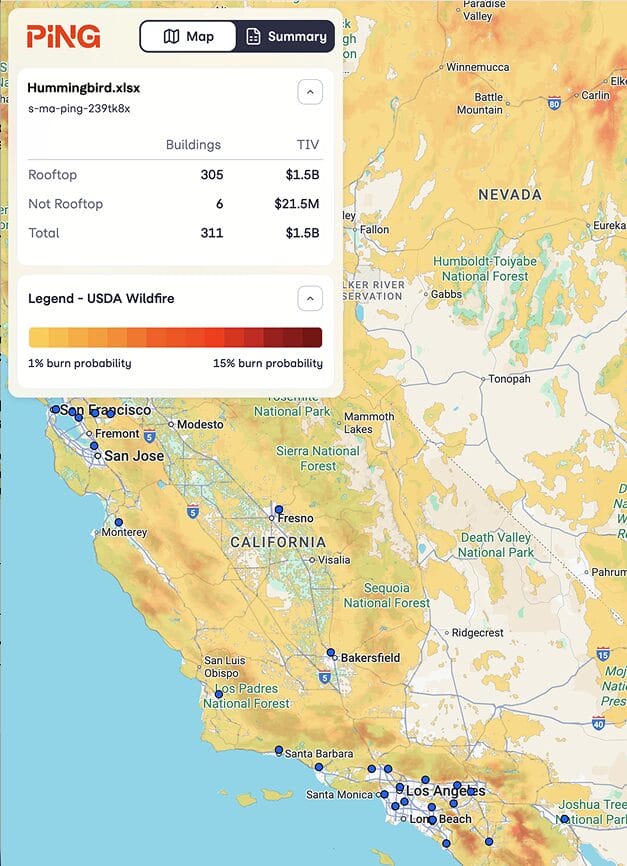Select the building marker at Fresno
The height and width of the screenshot is (866, 627).
[x=278, y=510]
